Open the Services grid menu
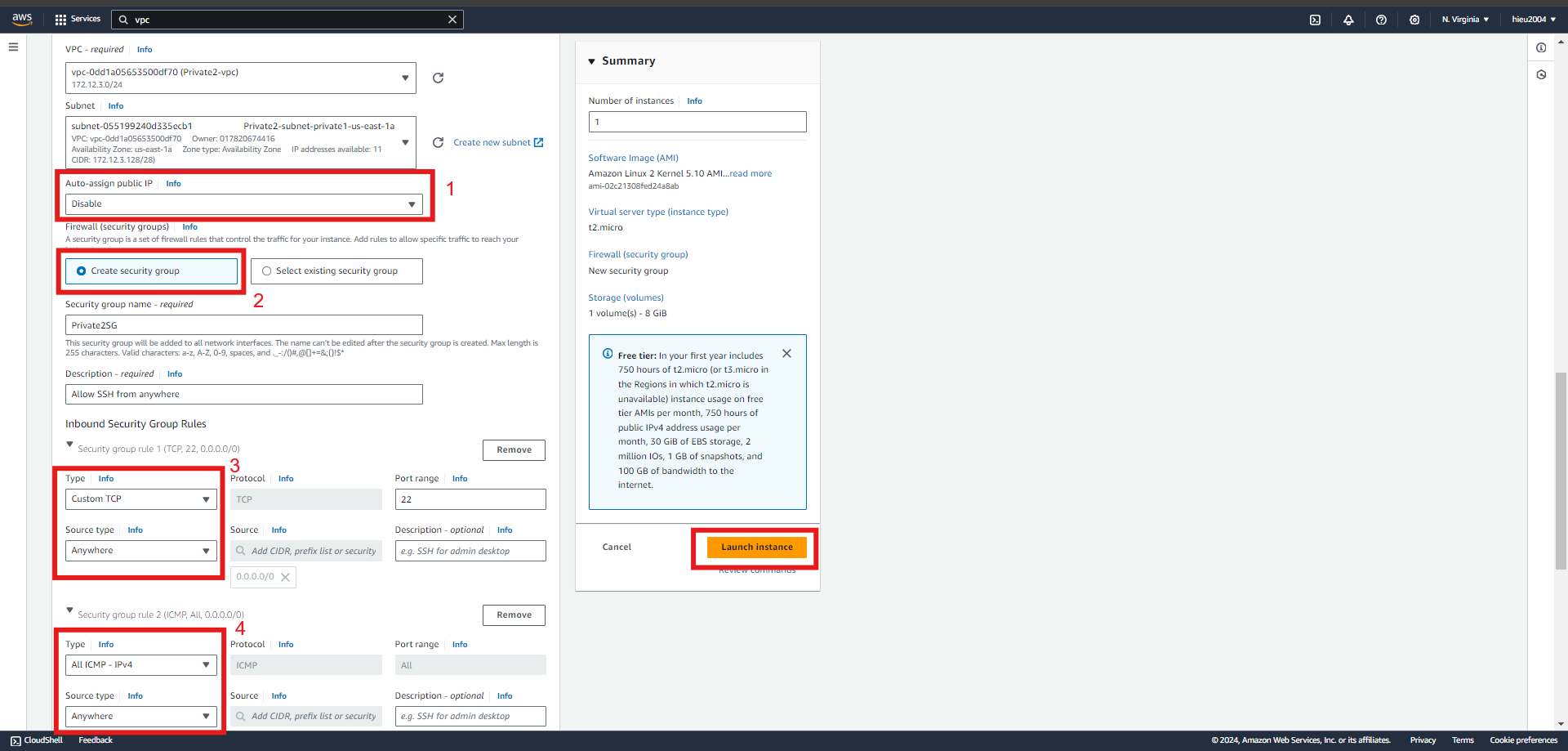Image resolution: width=1568 pixels, height=751 pixels. [78, 19]
